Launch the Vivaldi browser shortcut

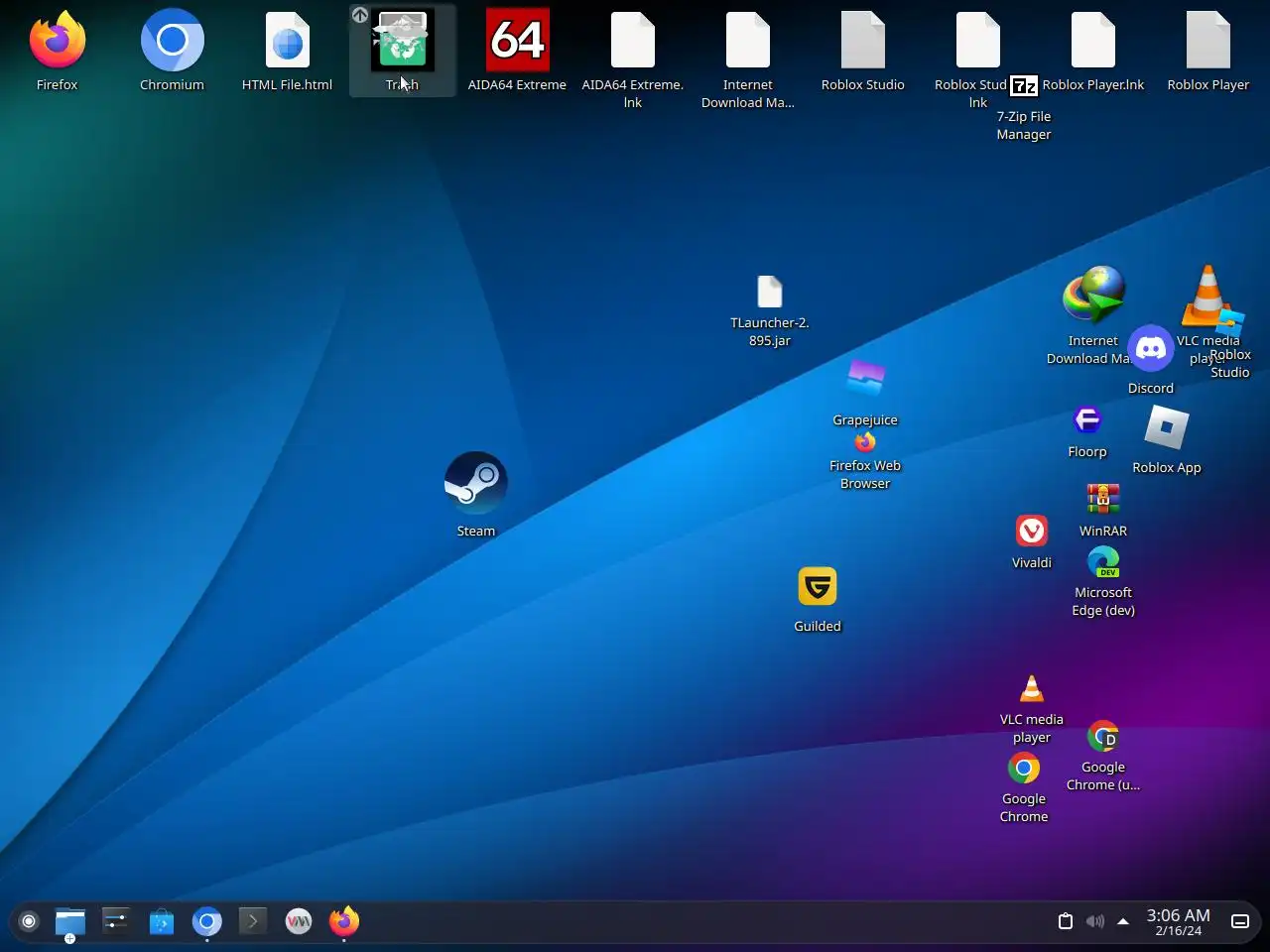(1032, 531)
